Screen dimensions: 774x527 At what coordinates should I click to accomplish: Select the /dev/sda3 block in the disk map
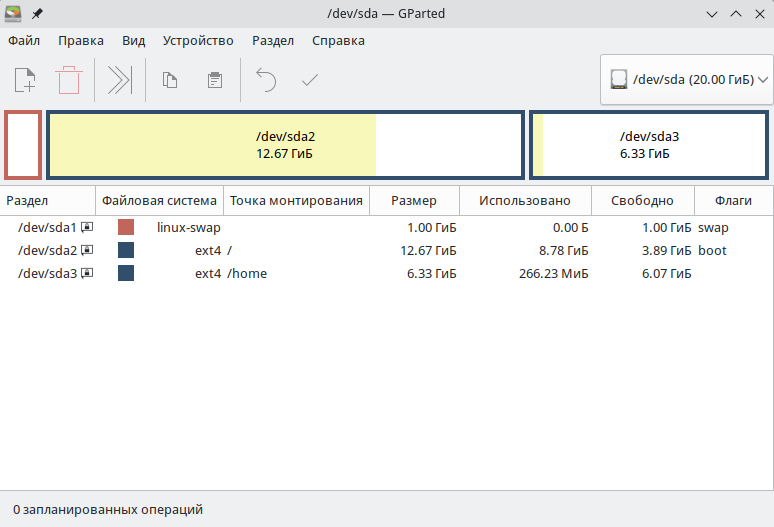tap(650, 145)
